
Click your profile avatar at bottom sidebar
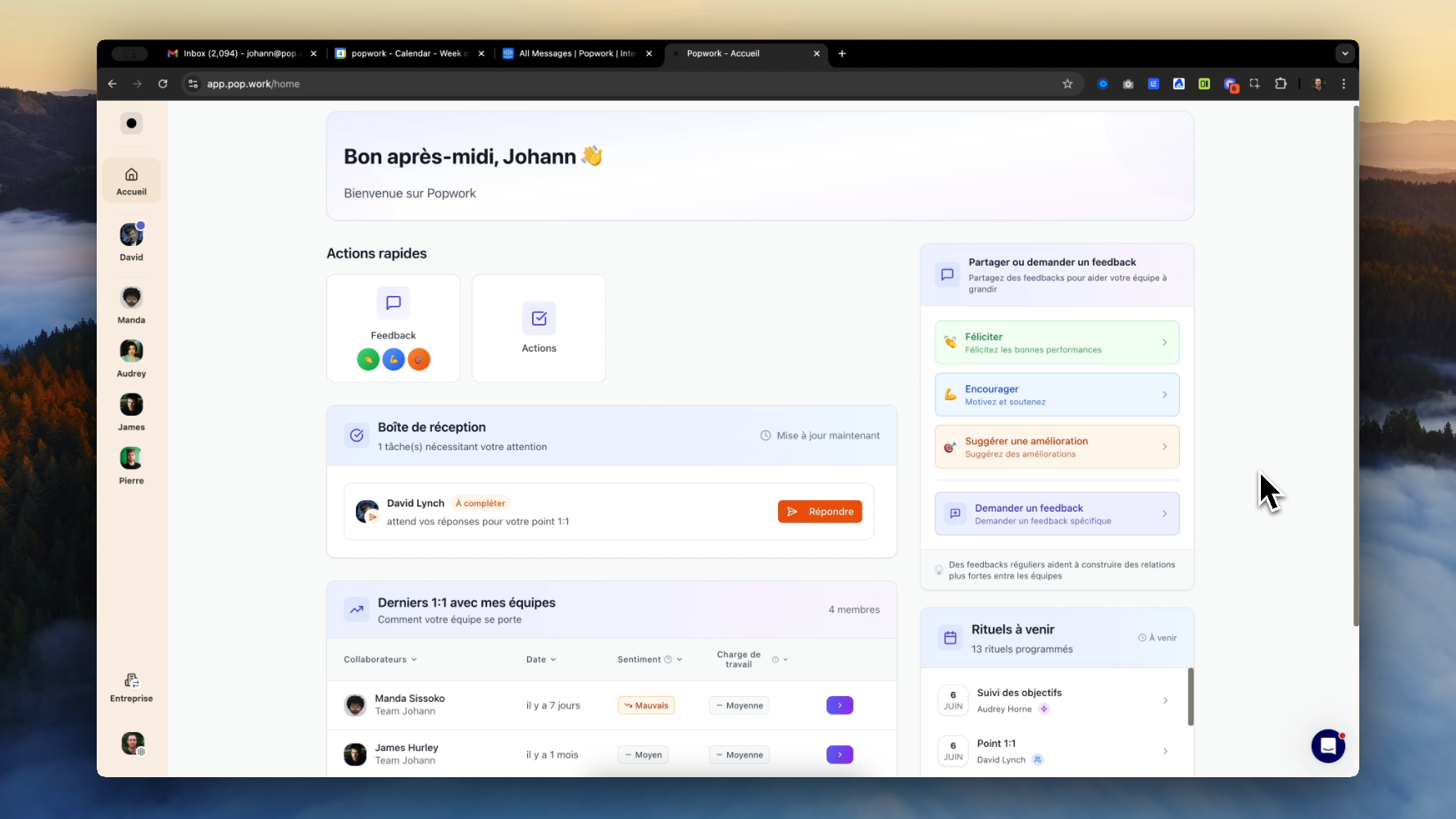coord(131,744)
